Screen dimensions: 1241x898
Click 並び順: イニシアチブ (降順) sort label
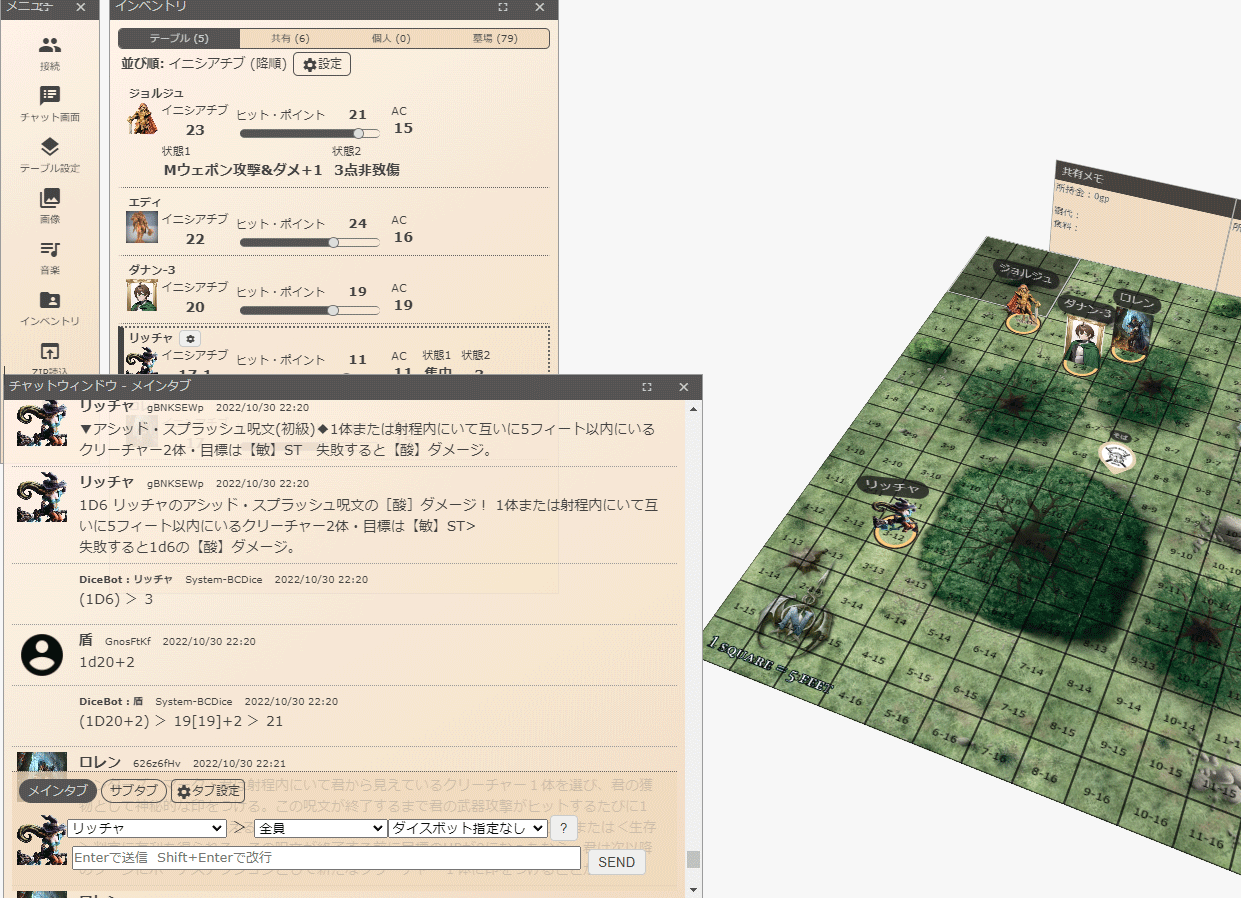point(204,64)
